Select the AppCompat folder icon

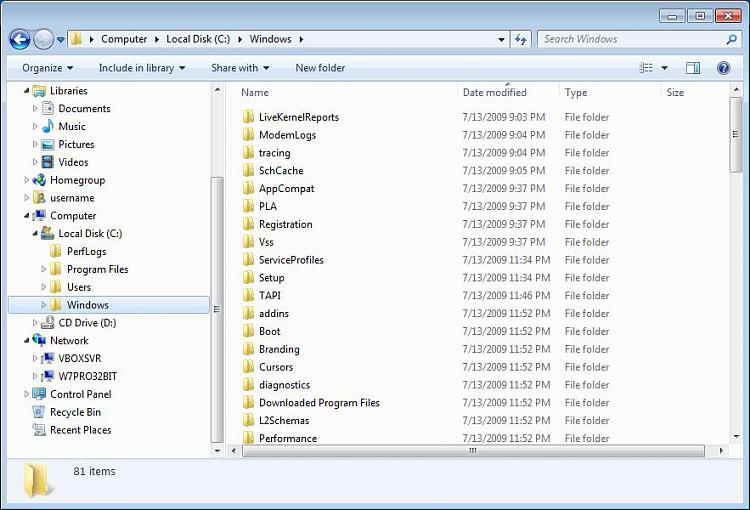(x=248, y=188)
